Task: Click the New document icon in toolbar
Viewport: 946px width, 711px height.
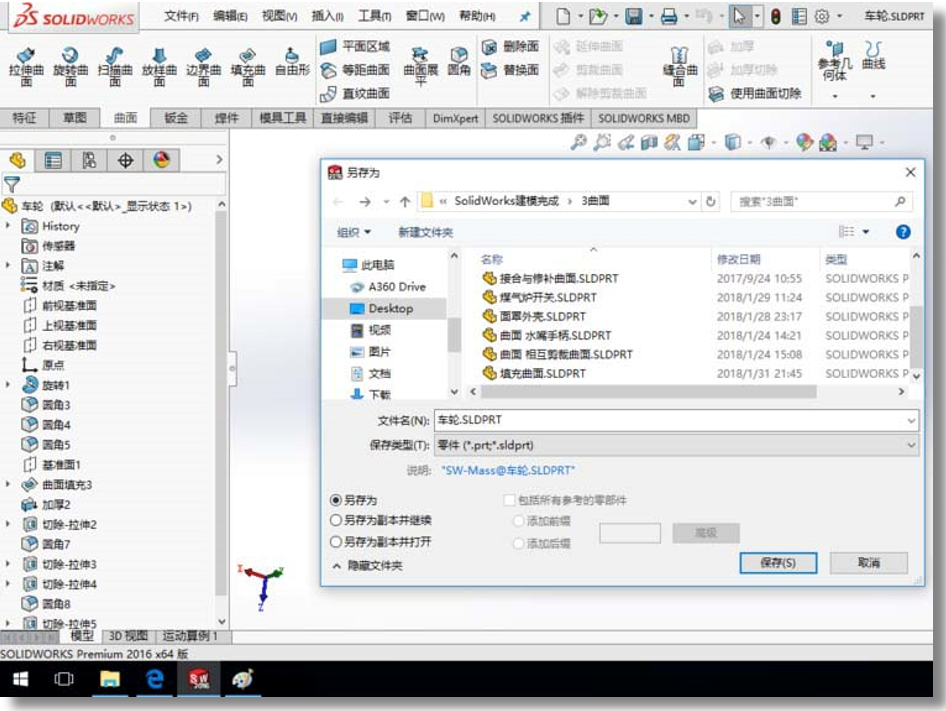Action: [x=563, y=16]
